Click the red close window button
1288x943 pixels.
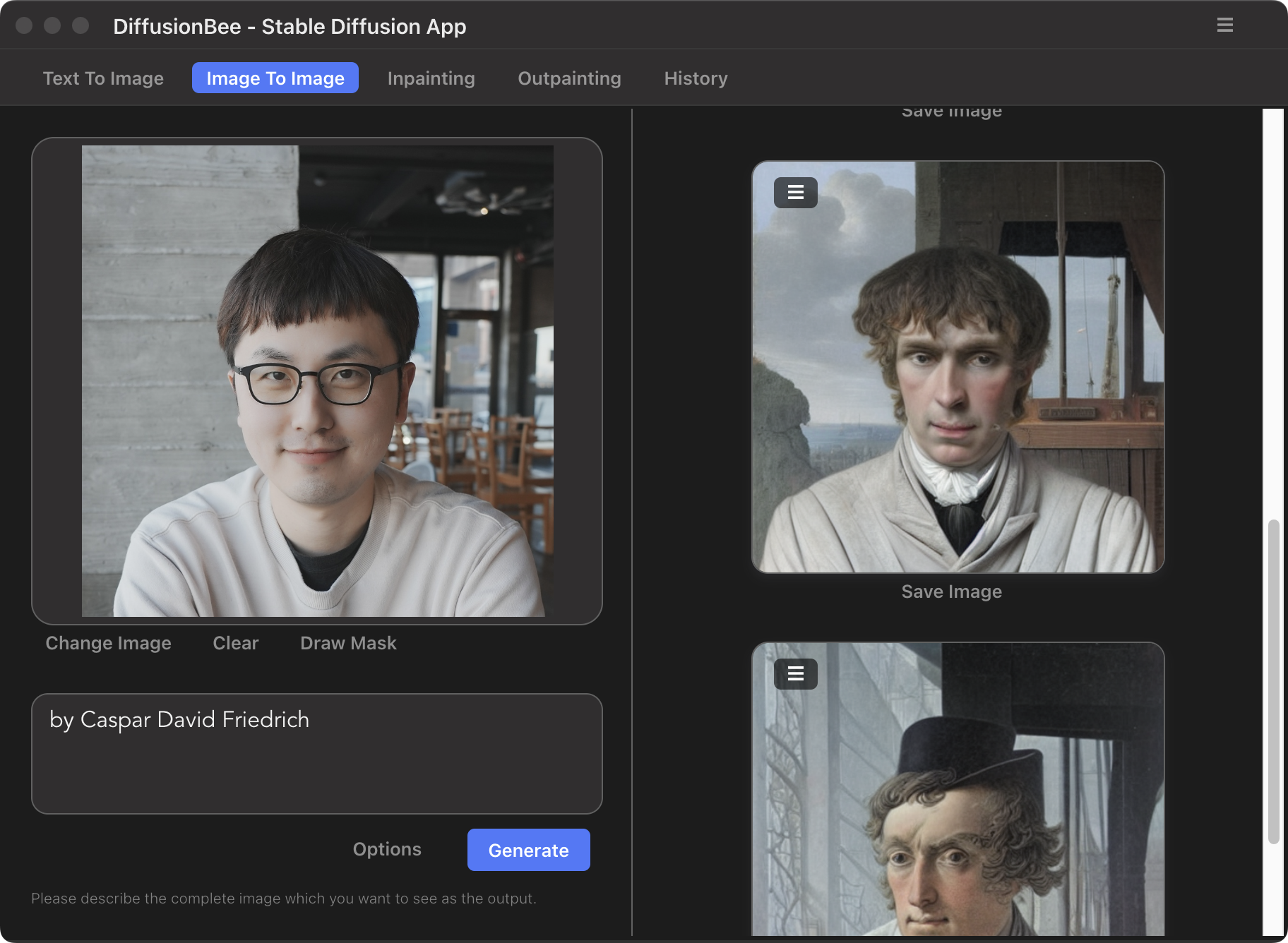[24, 25]
